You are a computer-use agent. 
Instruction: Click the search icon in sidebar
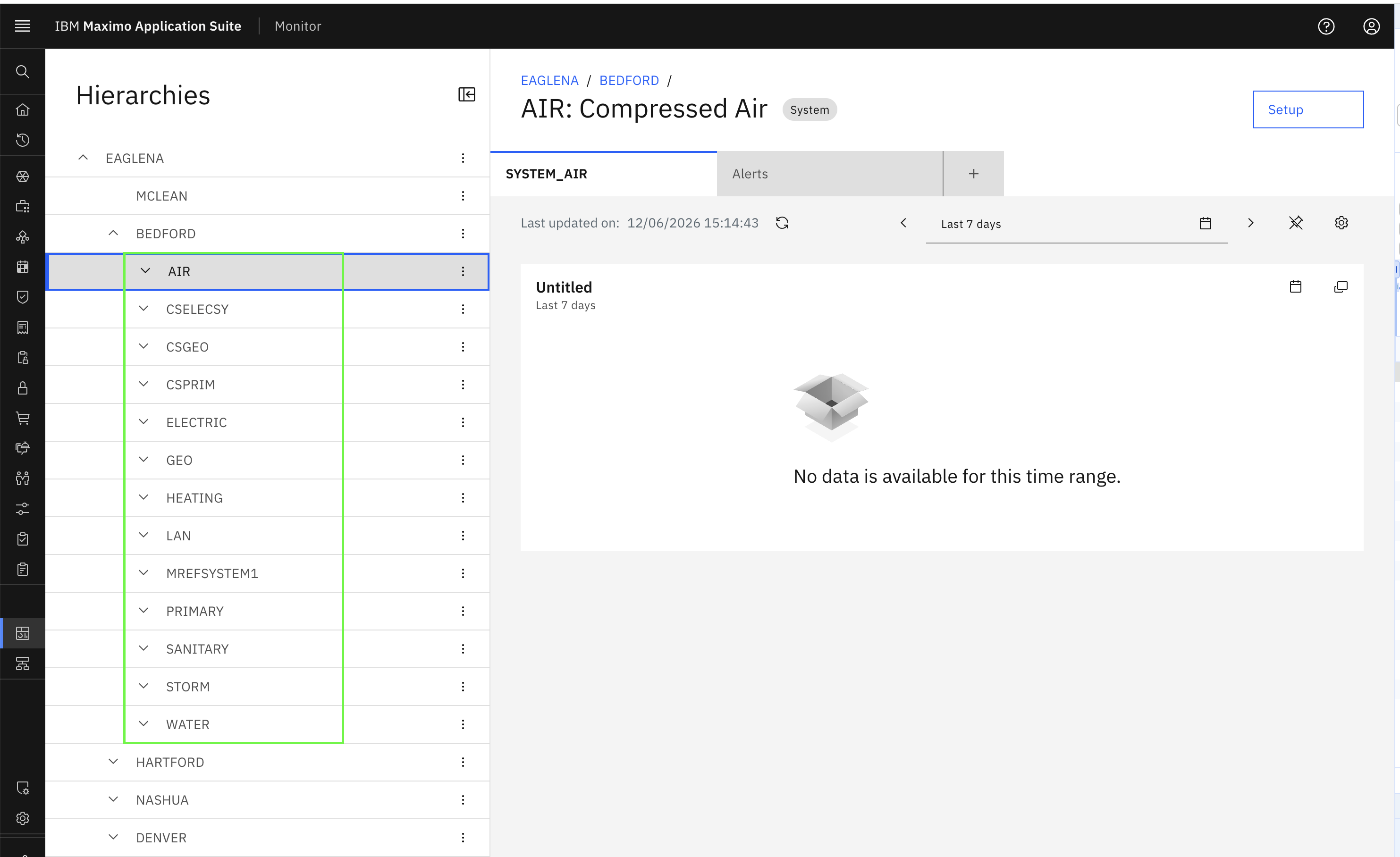click(23, 72)
